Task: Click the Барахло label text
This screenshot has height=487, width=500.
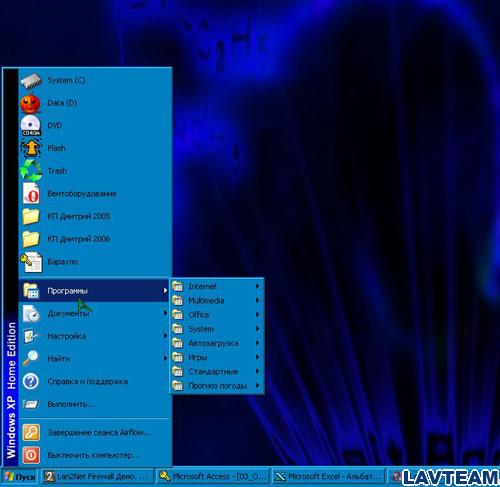Action: pos(62,262)
